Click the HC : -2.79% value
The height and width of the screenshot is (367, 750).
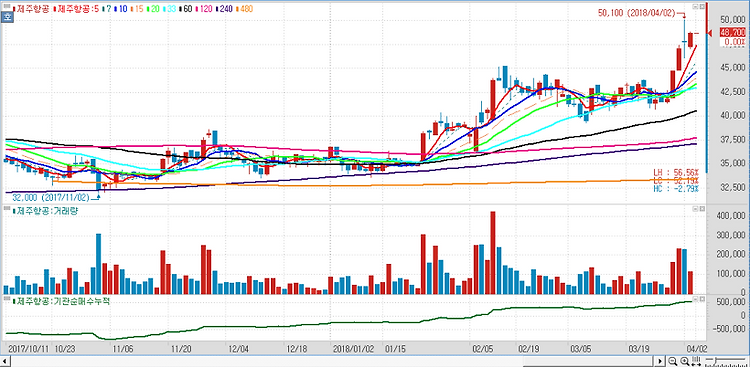pos(676,189)
